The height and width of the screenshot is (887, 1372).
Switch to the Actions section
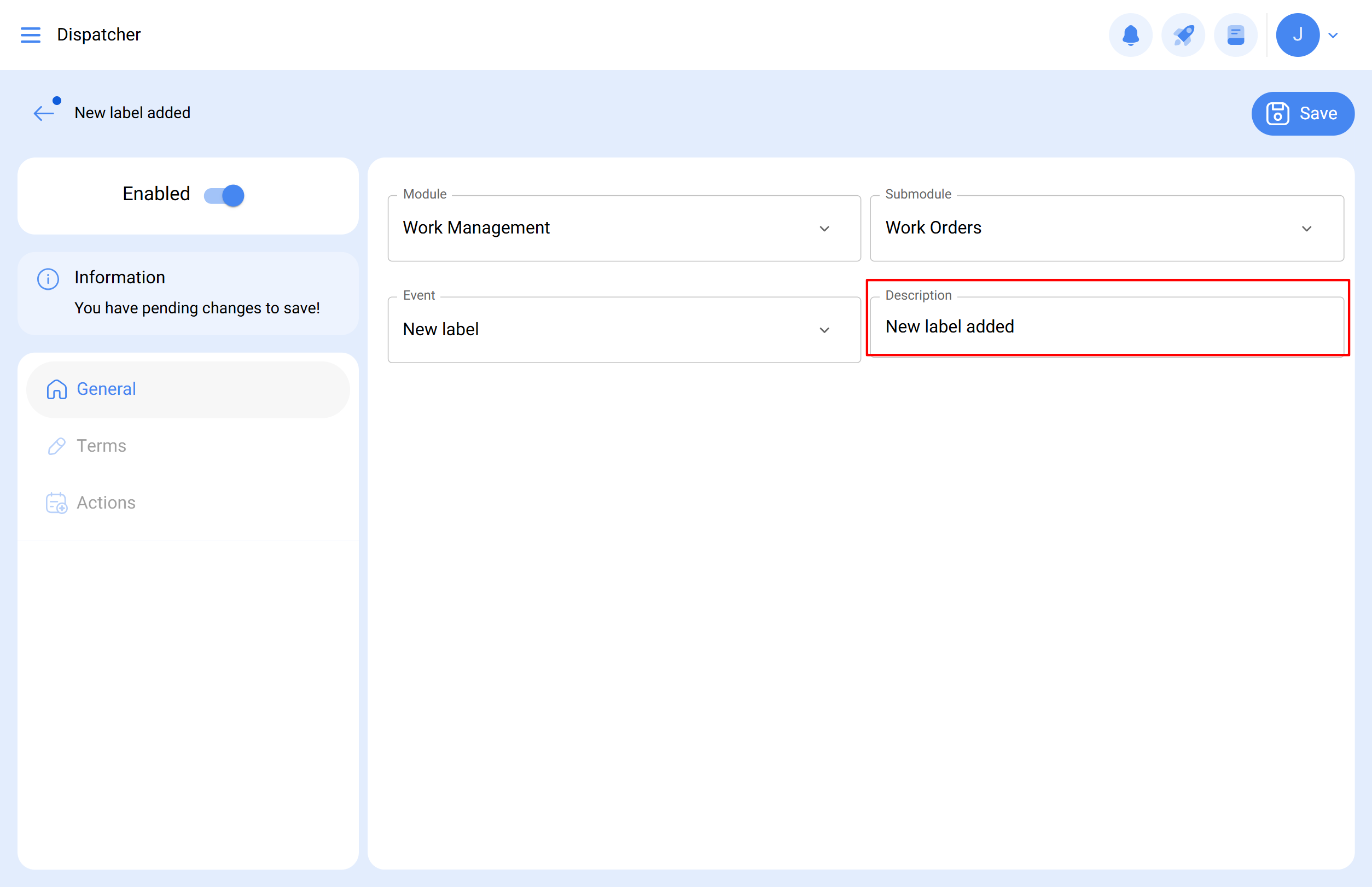click(106, 502)
